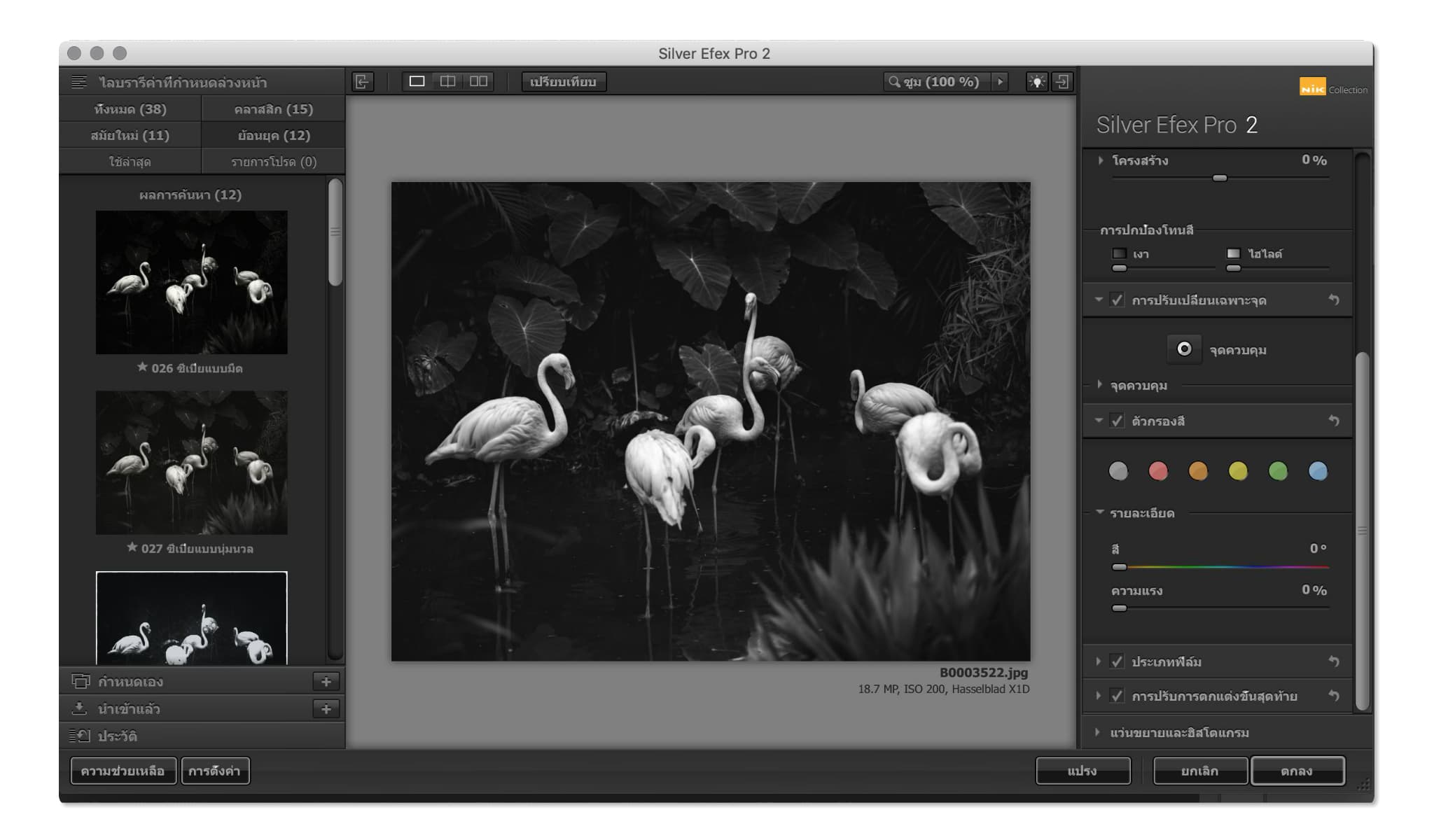
Task: Select รายการโปรด (0) preset tab
Action: [274, 162]
